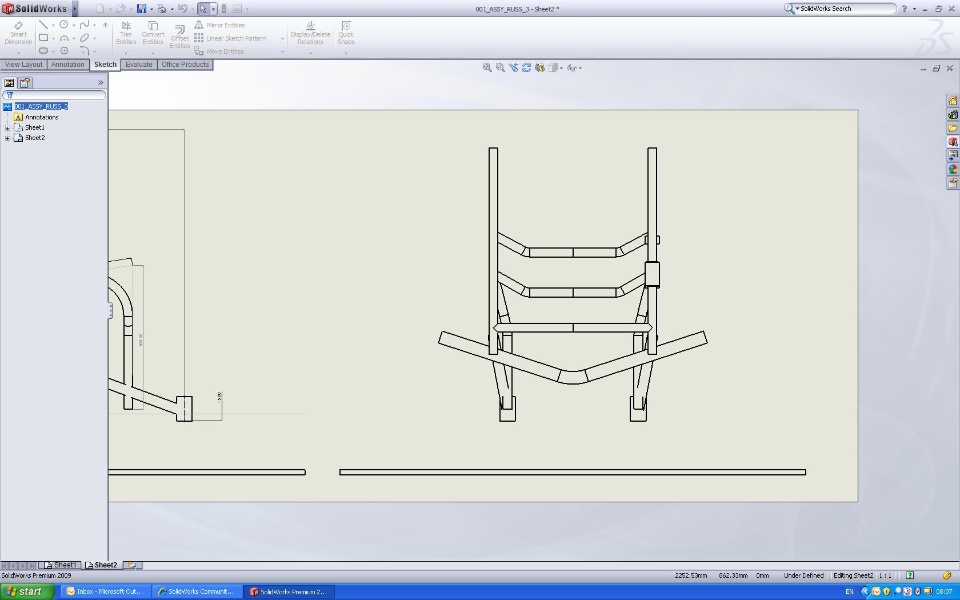Switch to the View Layout tab

pos(23,64)
